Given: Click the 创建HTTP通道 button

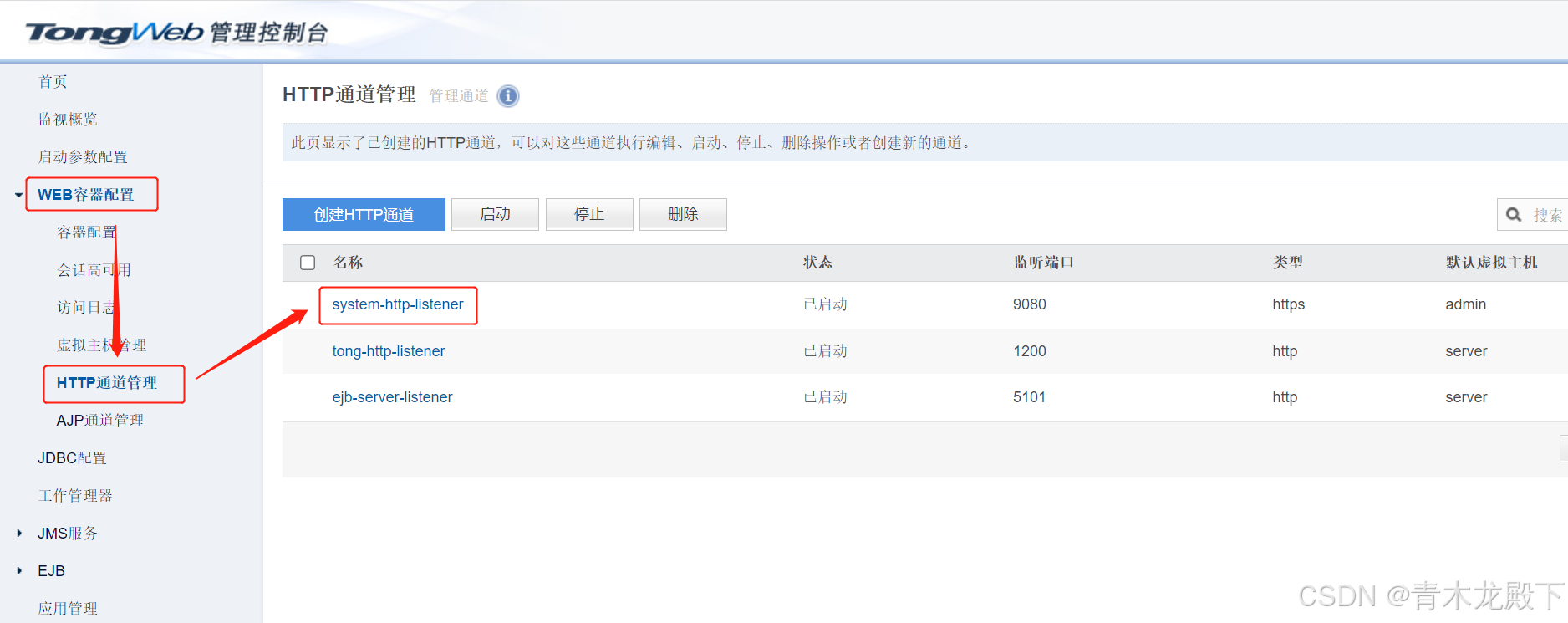Looking at the screenshot, I should click(x=364, y=214).
